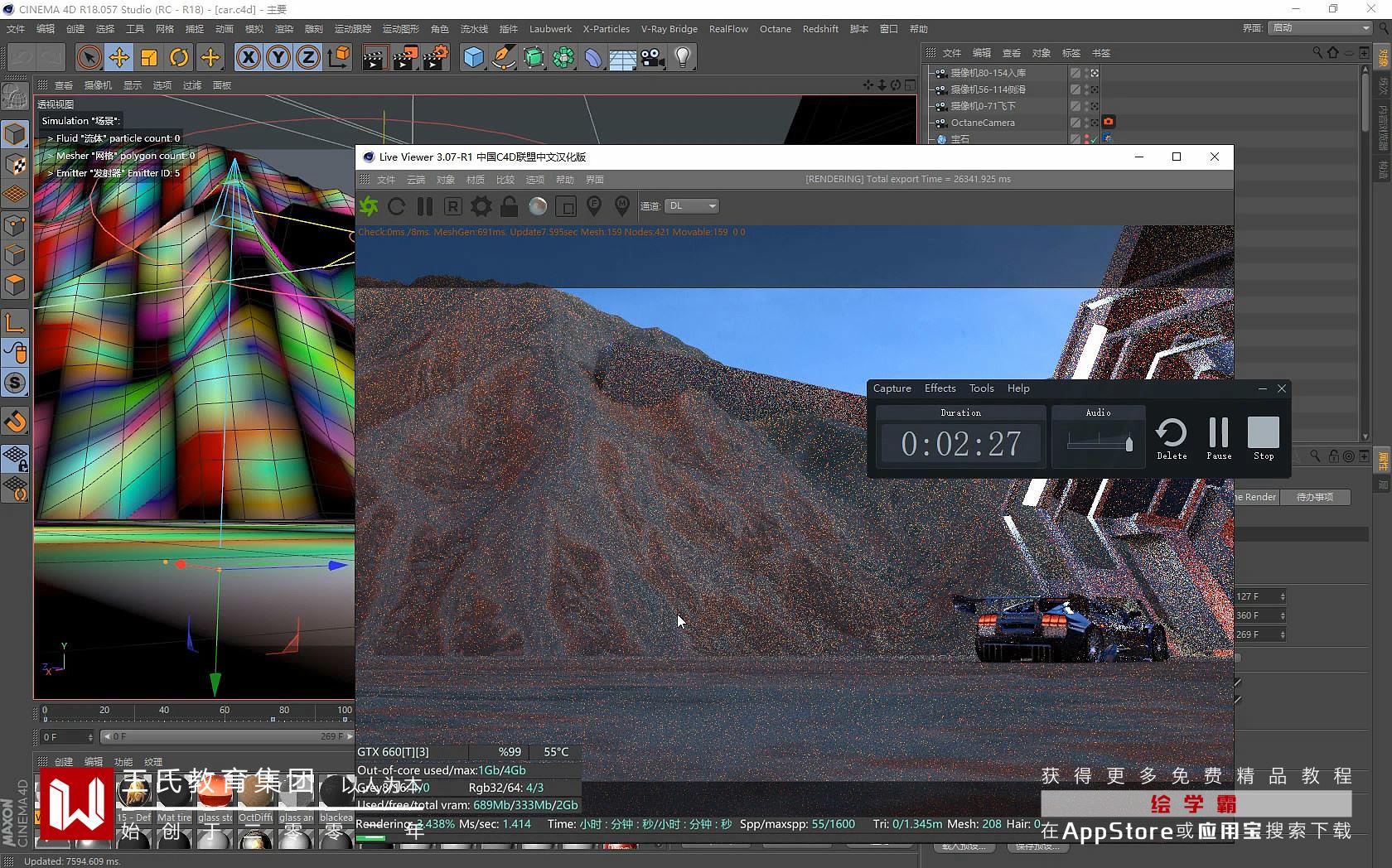
Task: Switch the coordinate system icon
Action: 339,57
